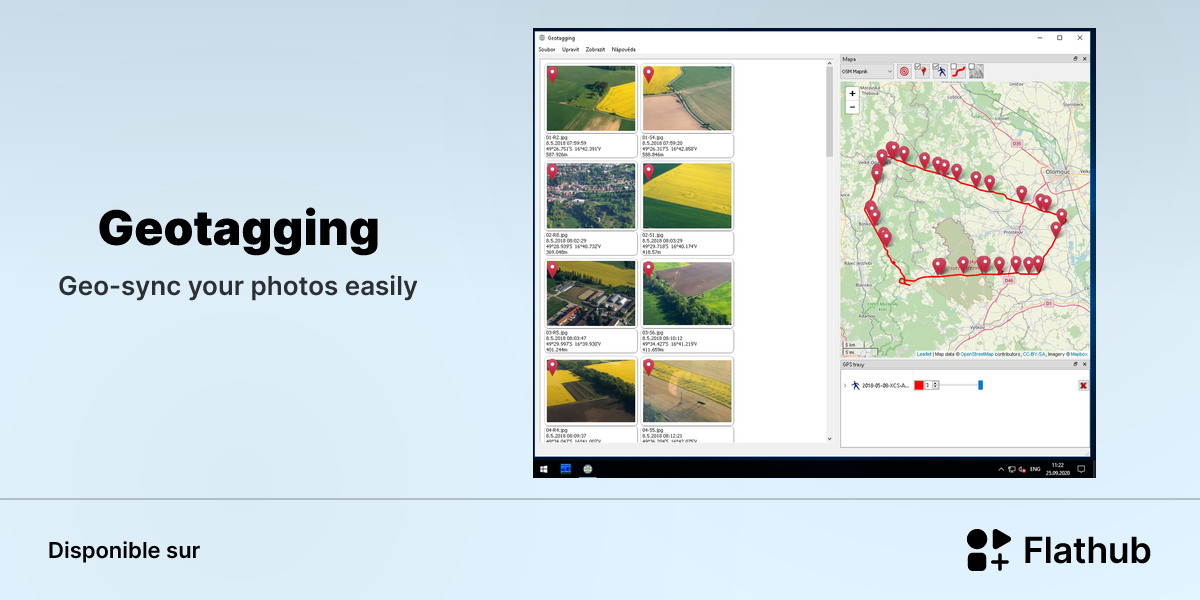Close the GPS trasy panel
Viewport: 1200px width, 600px height.
tap(1085, 364)
